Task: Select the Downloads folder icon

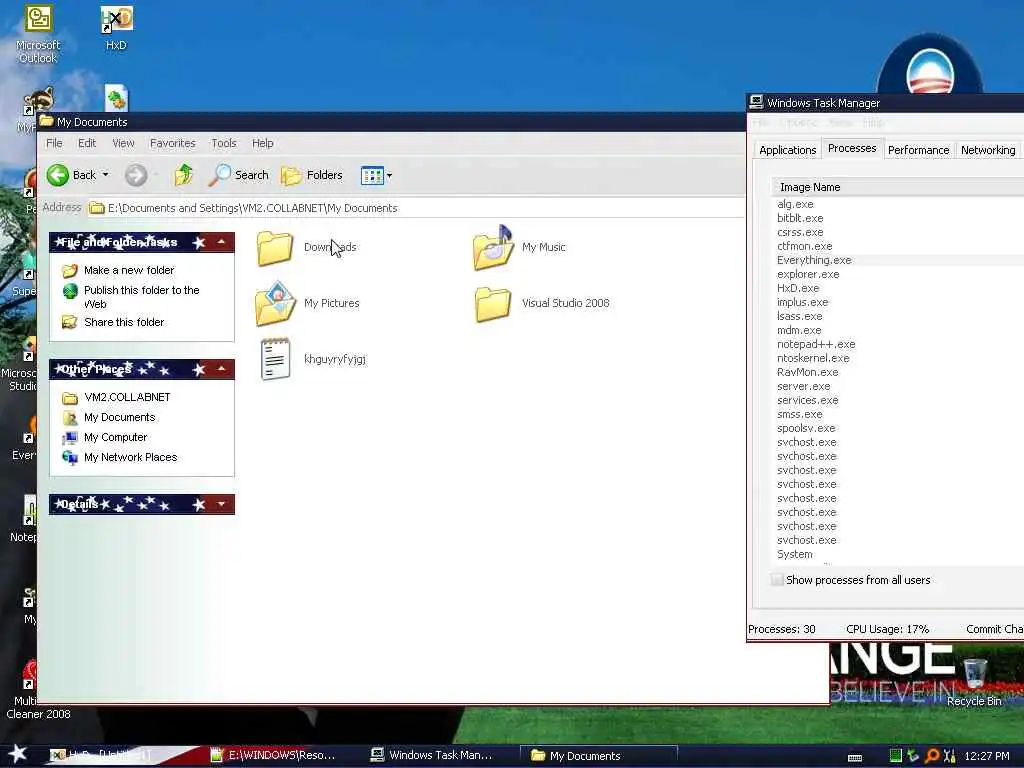Action: click(275, 248)
